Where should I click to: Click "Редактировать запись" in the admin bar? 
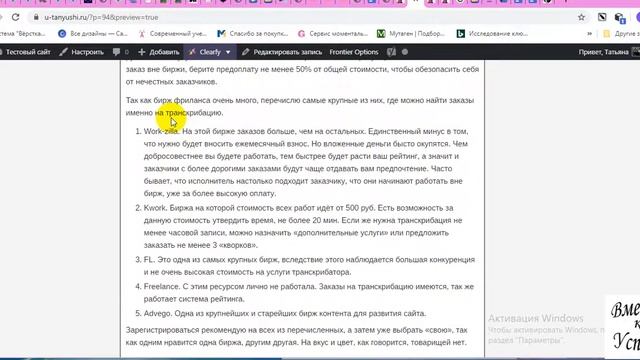282,52
